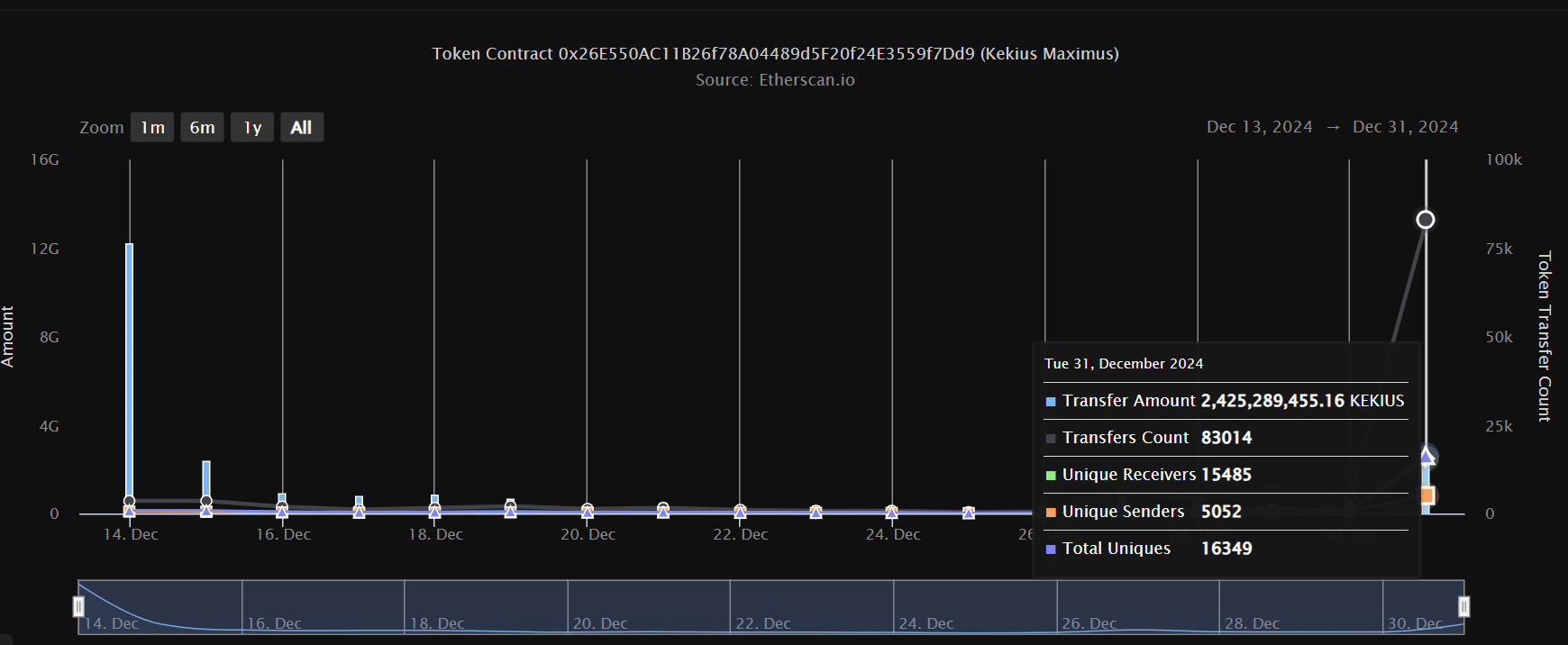This screenshot has height=645, width=1568.
Task: Grab the right navigator range handle
Action: tap(1463, 607)
